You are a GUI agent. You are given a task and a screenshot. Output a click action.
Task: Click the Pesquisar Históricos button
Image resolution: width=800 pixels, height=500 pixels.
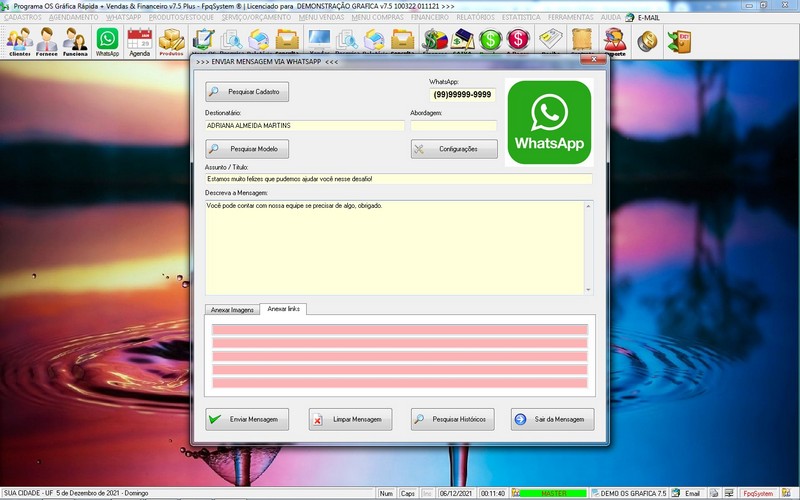(453, 419)
